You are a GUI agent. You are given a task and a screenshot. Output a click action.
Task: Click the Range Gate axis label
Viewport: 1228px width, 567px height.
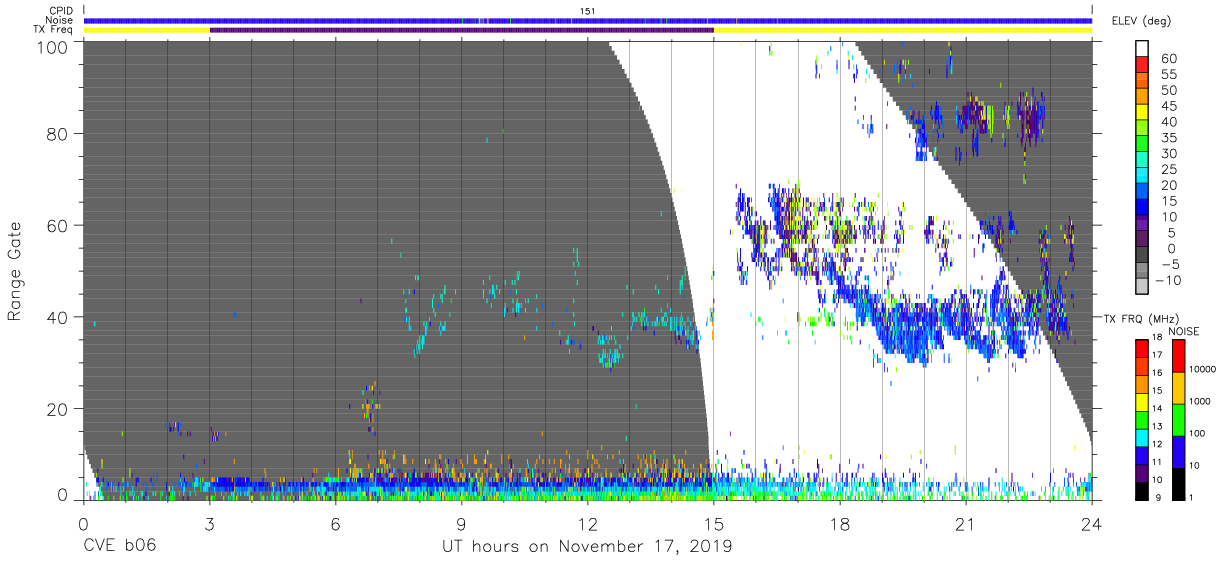(15, 271)
